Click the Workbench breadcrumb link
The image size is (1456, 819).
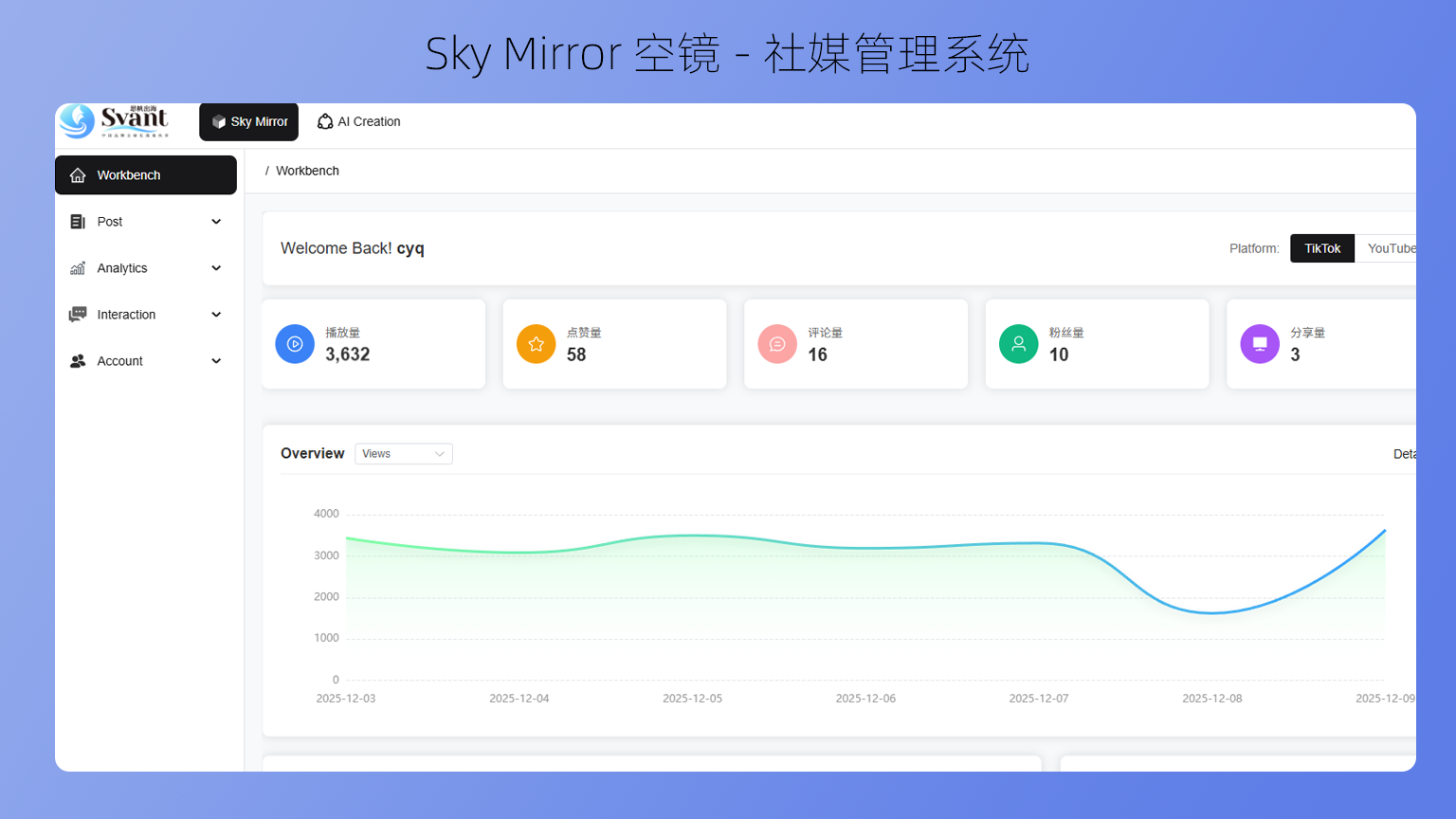[x=307, y=171]
